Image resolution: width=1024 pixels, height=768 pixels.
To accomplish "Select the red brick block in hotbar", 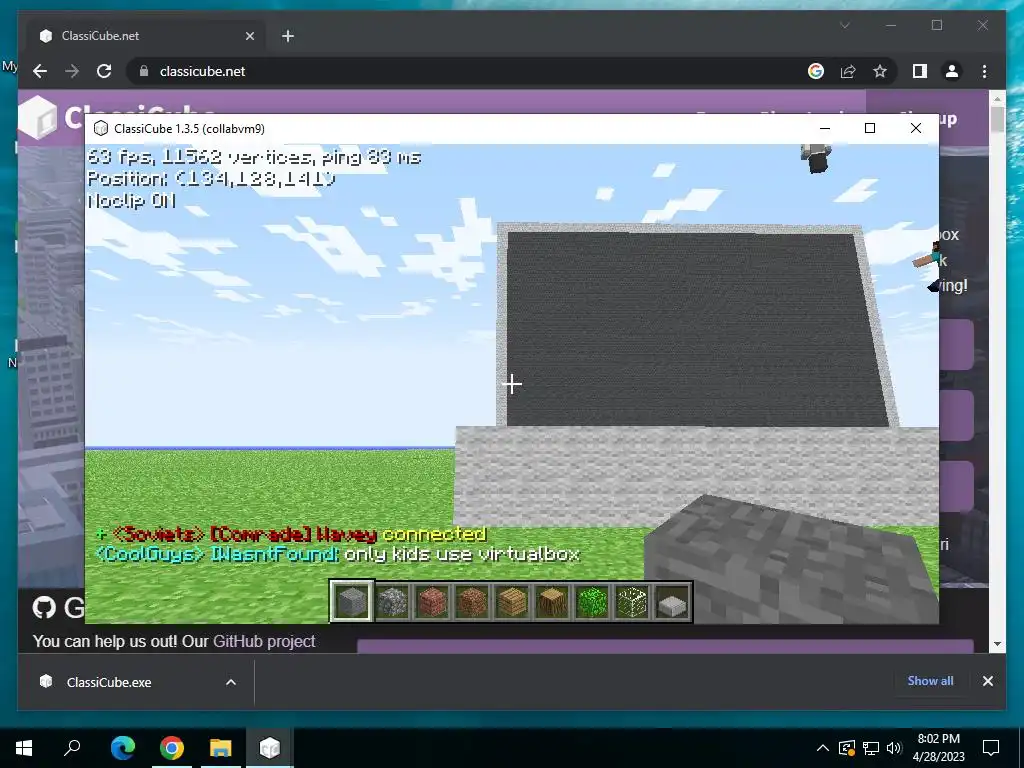I will (x=432, y=601).
